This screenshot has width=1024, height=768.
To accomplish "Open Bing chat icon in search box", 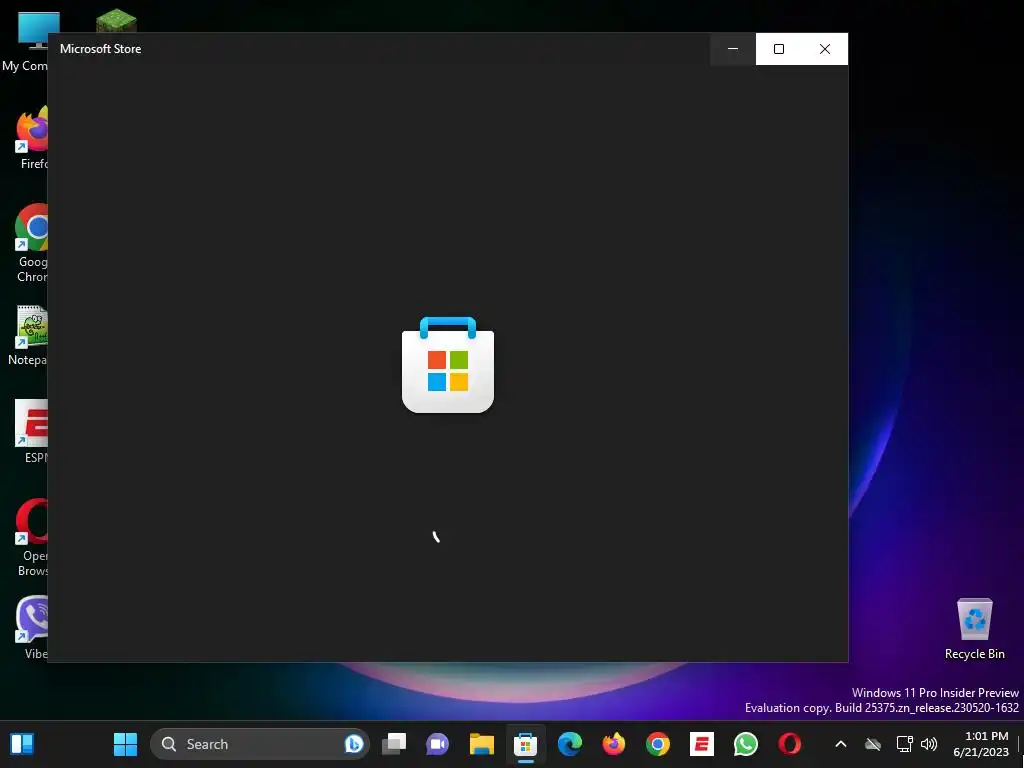I will point(353,744).
